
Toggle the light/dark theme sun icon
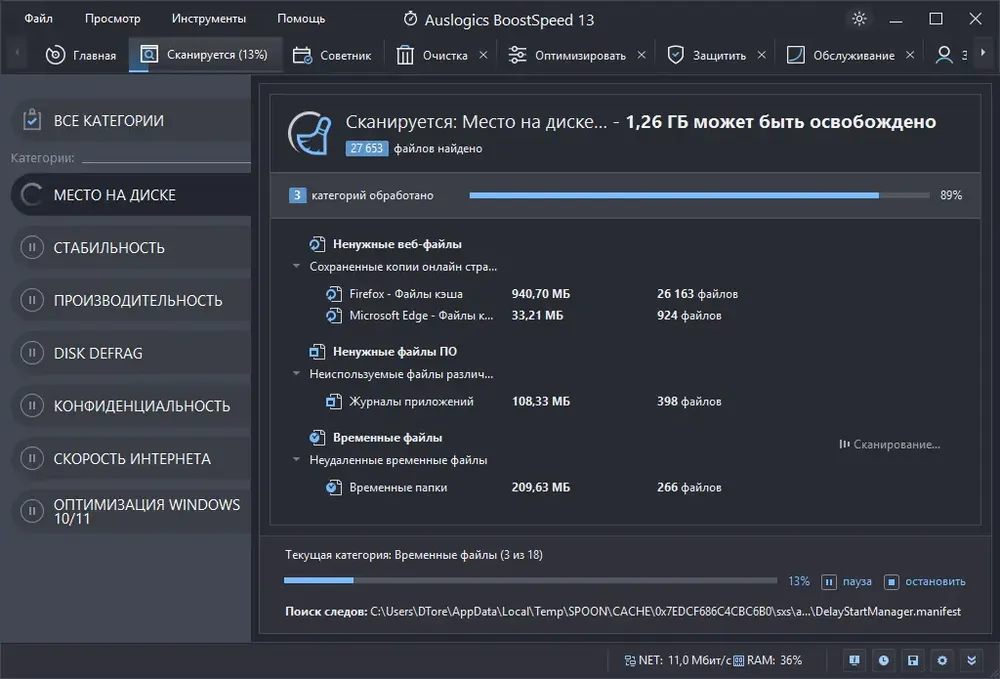[859, 18]
